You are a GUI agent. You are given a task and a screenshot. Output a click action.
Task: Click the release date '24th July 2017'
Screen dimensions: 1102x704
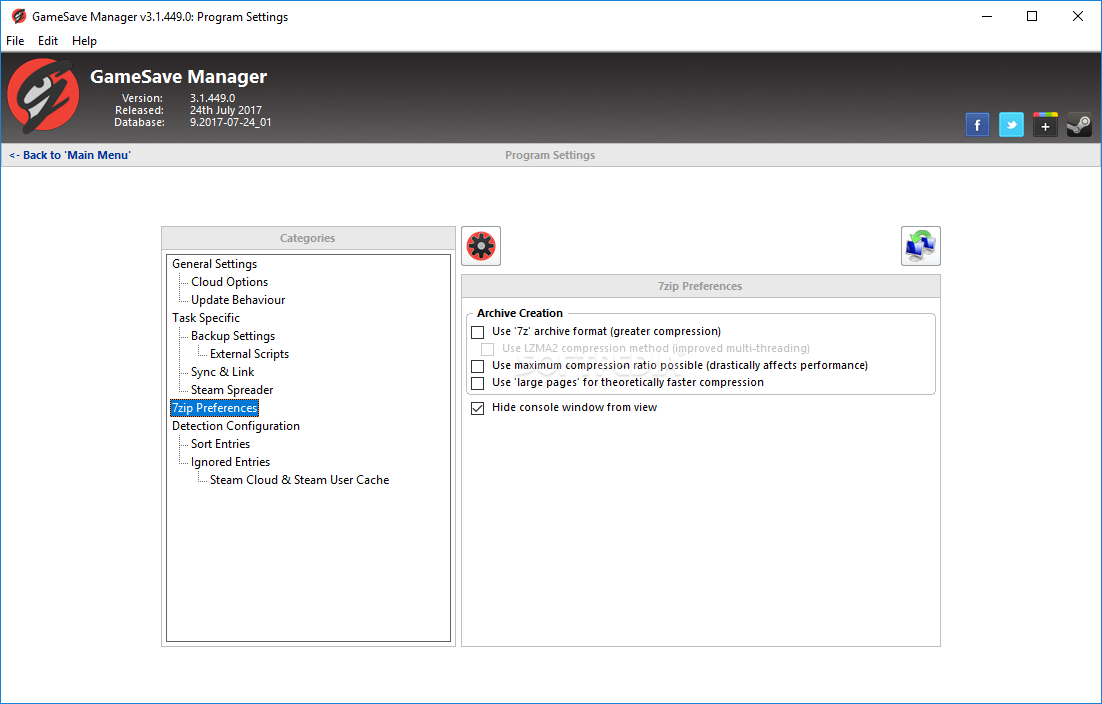(226, 110)
